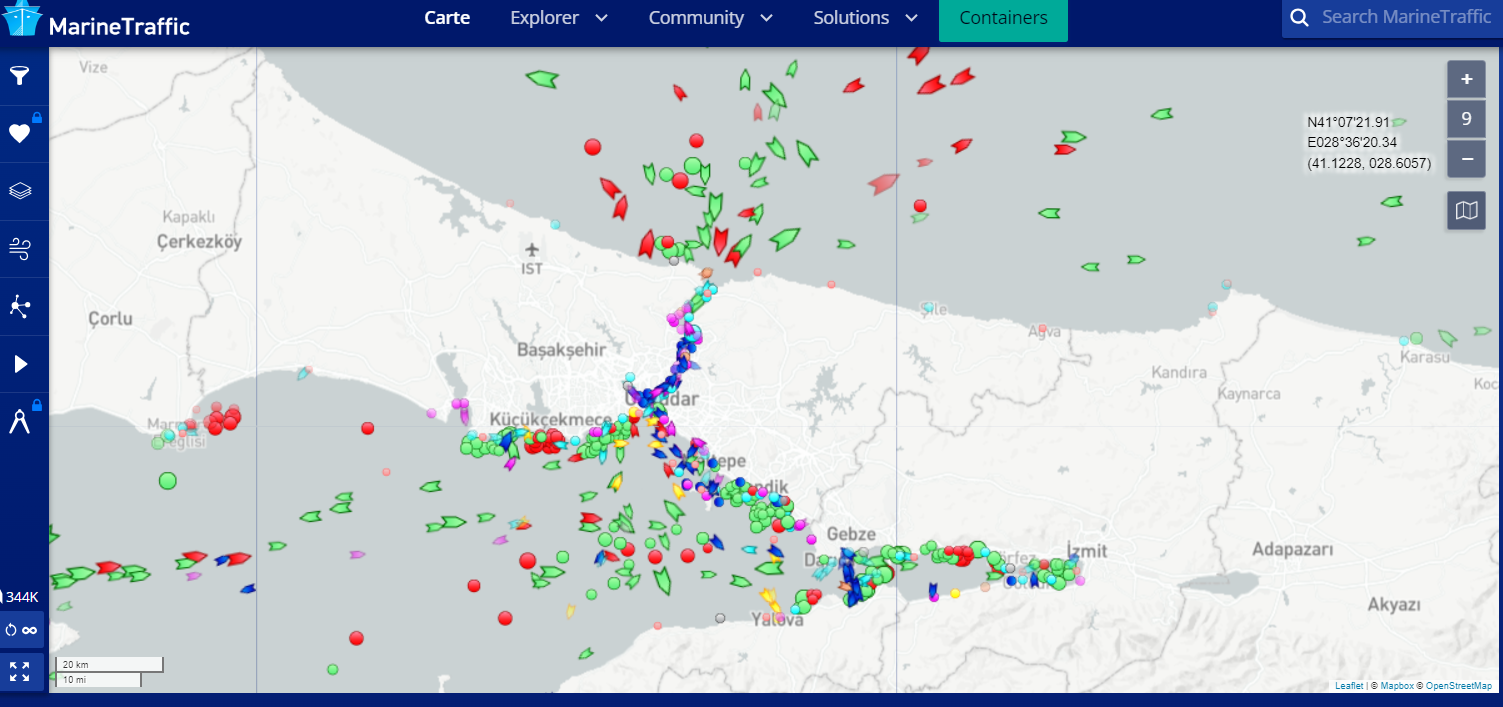This screenshot has width=1503, height=707.
Task: Select the green circle at Karasu
Action: point(1415,339)
